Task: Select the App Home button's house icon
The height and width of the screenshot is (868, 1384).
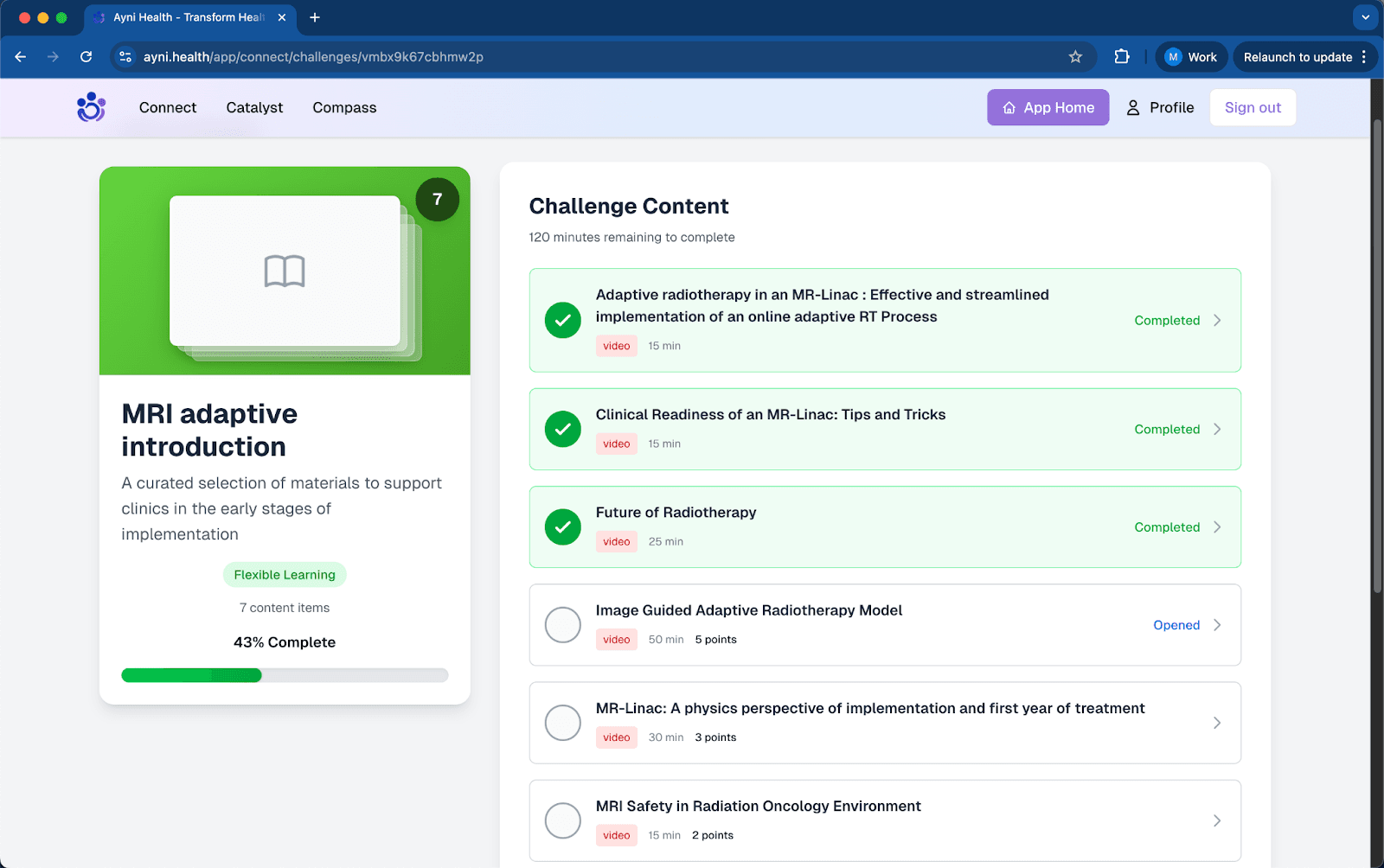Action: tap(1008, 107)
